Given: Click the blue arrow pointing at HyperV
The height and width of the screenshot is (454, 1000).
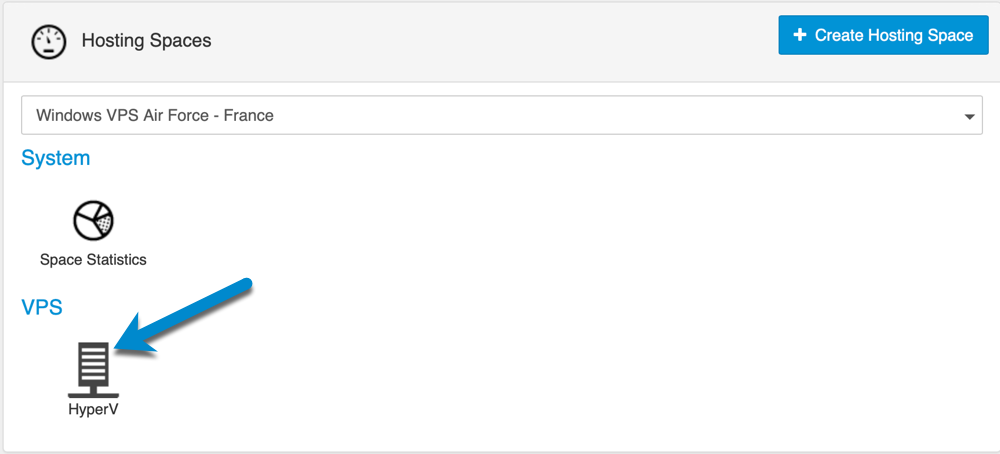Looking at the screenshot, I should [x=184, y=316].
